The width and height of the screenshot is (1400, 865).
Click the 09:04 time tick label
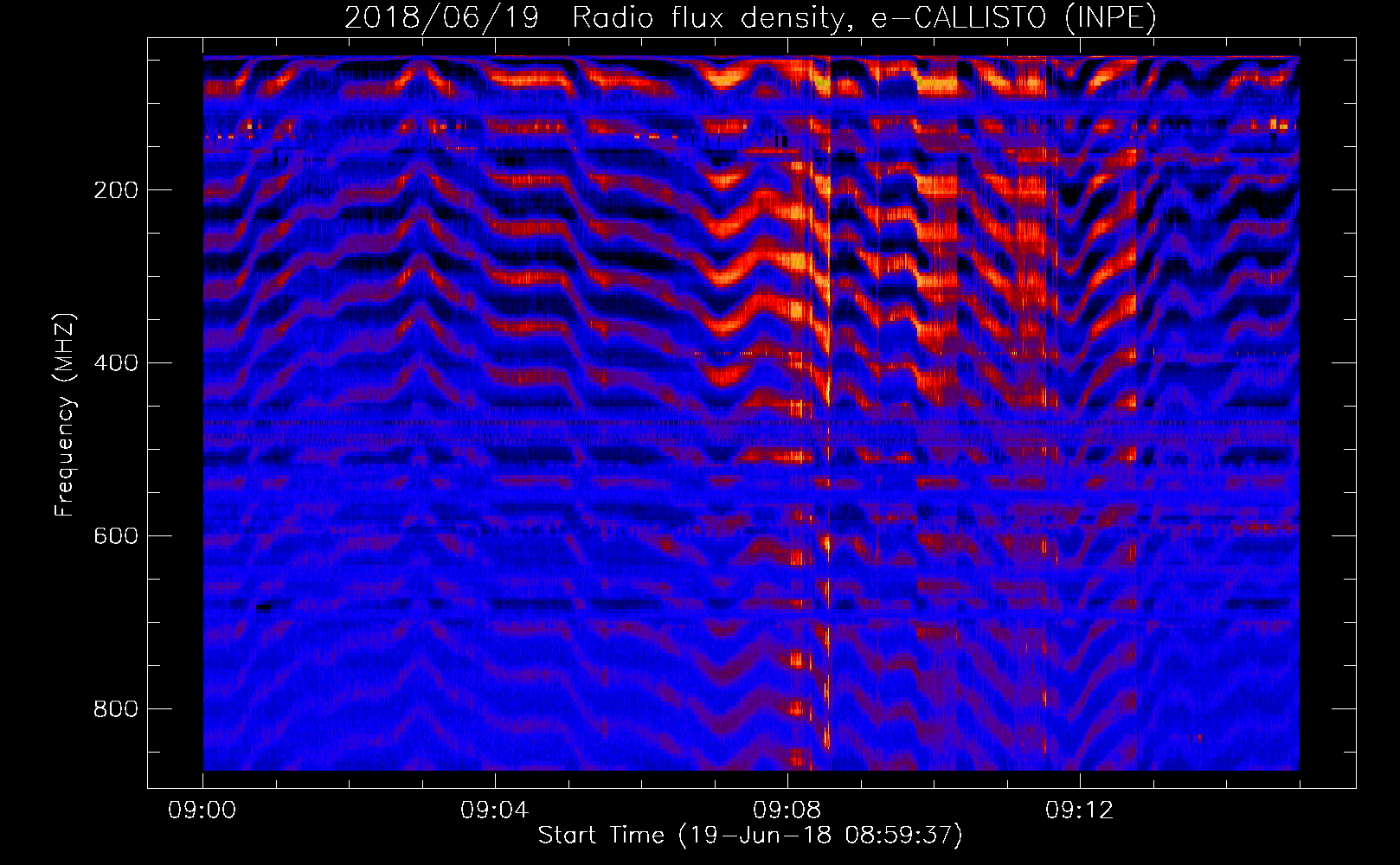(x=495, y=811)
